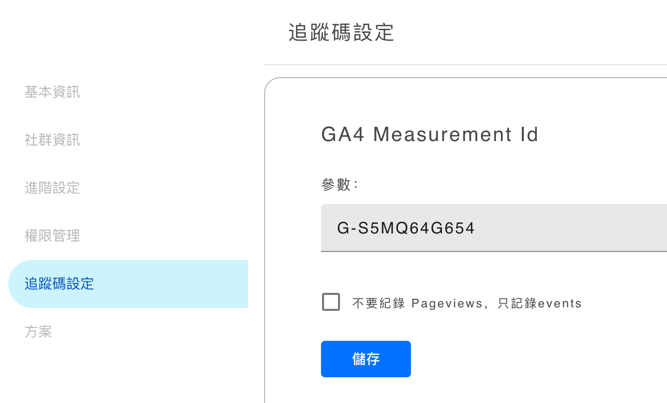
Task: Select the highlighted 追蹤碼設定 sidebar item
Action: coord(60,284)
